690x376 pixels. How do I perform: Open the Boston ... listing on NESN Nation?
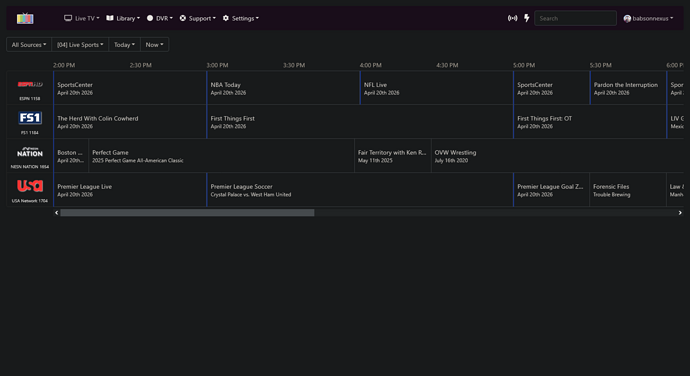click(71, 156)
